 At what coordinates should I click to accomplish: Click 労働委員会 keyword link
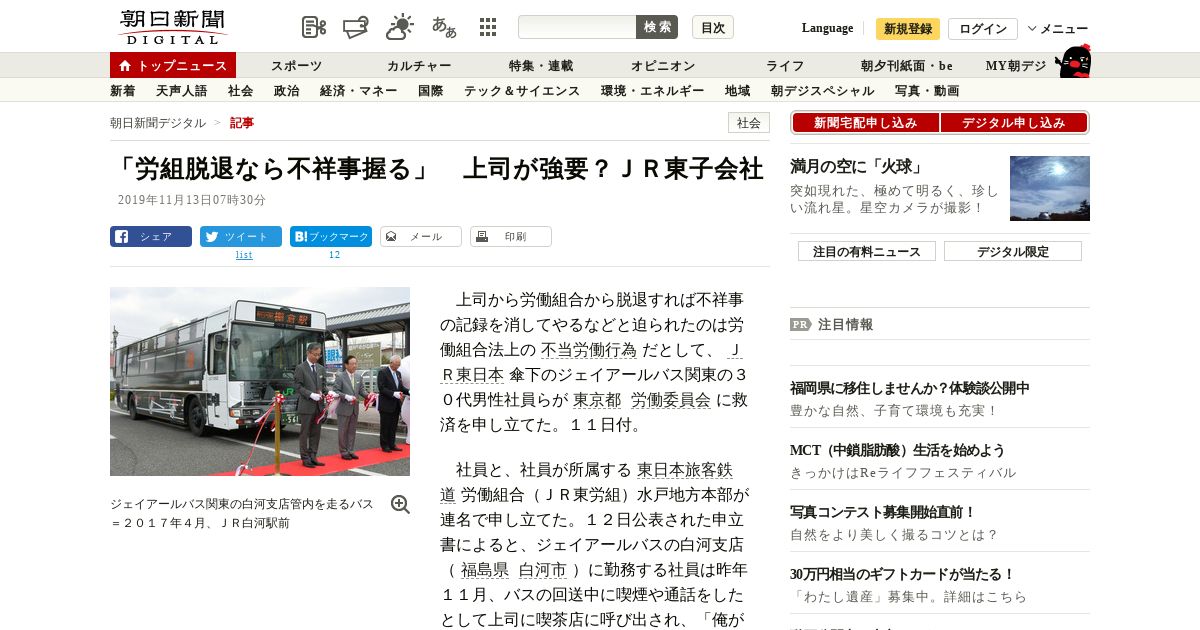tap(670, 400)
